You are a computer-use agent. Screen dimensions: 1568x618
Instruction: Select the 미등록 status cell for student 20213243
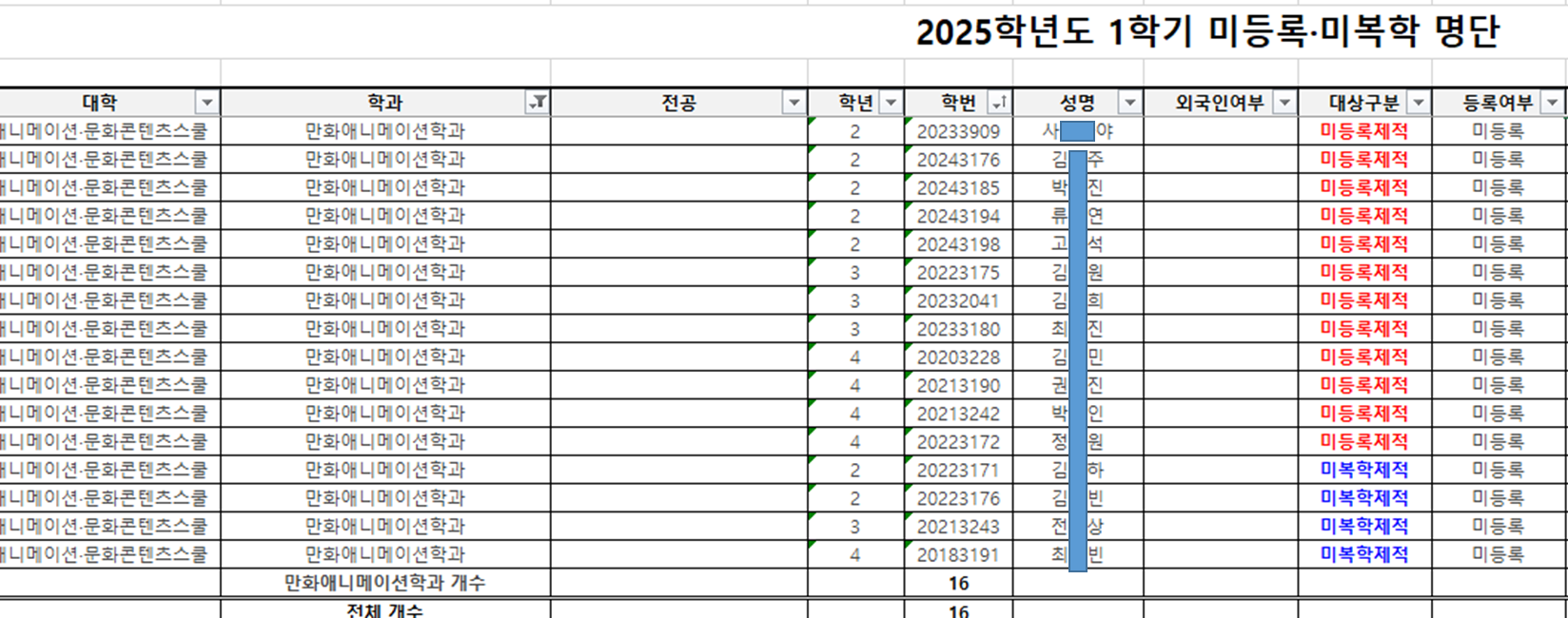coord(1498,526)
